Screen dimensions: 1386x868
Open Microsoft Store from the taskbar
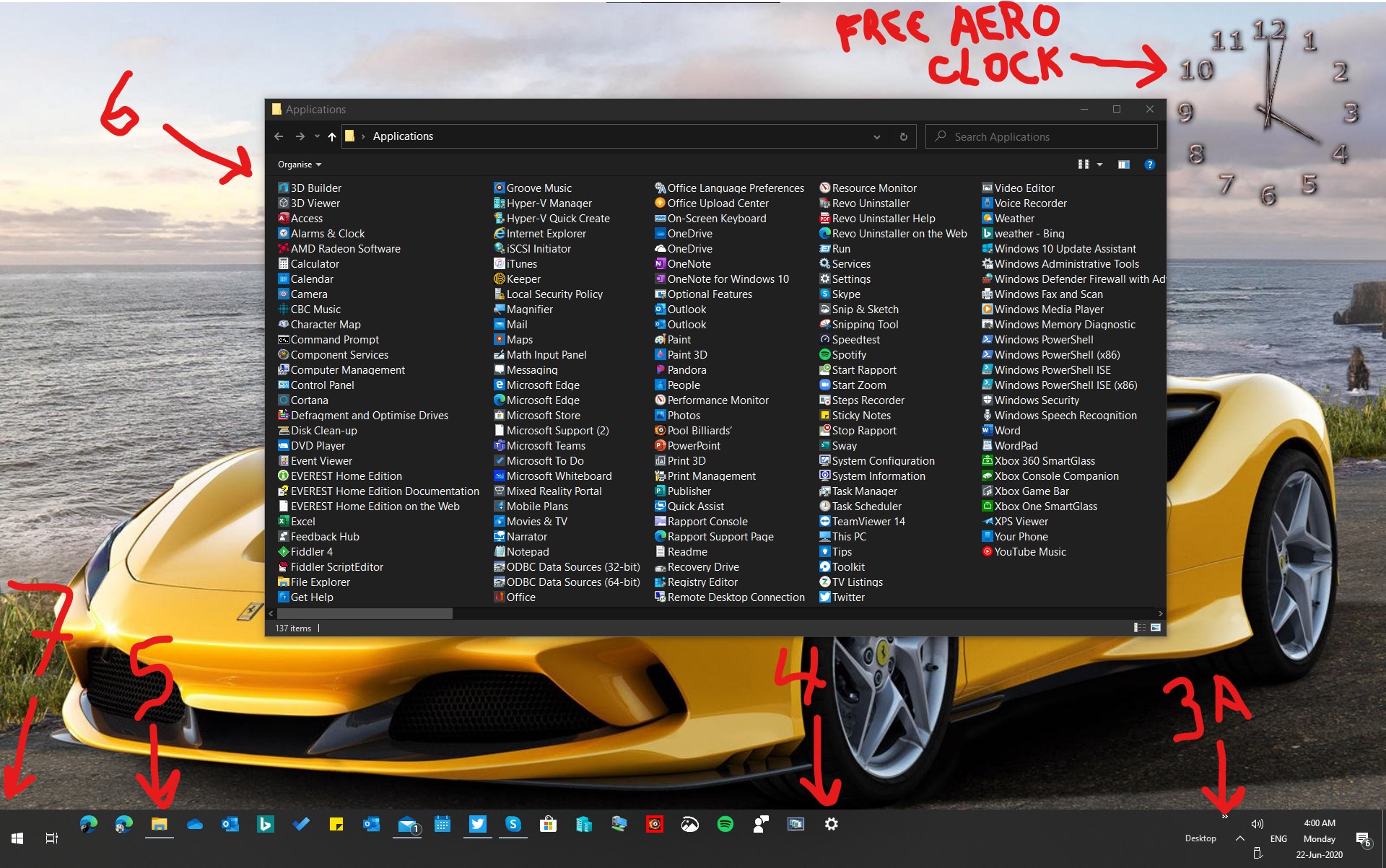[x=549, y=824]
